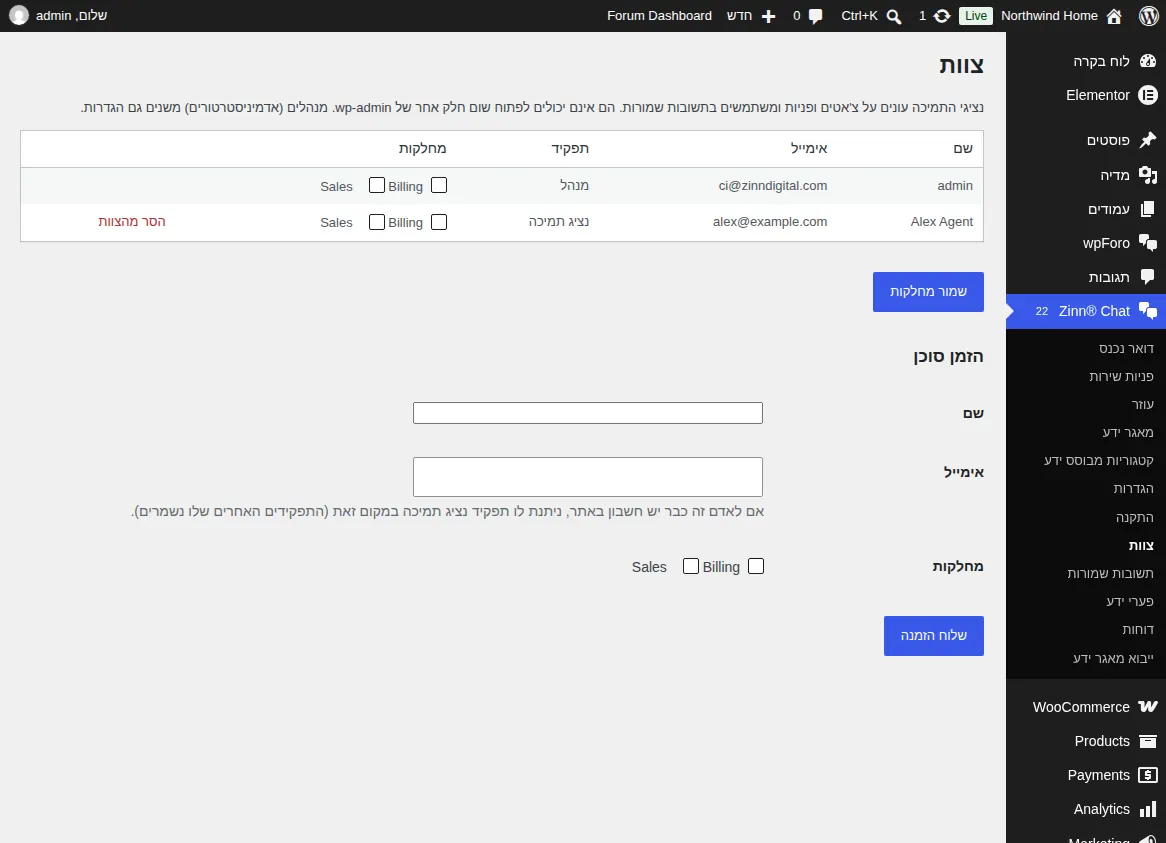The image size is (1166, 843).
Task: Click the wpForo chat bubbles icon
Action: point(1148,243)
